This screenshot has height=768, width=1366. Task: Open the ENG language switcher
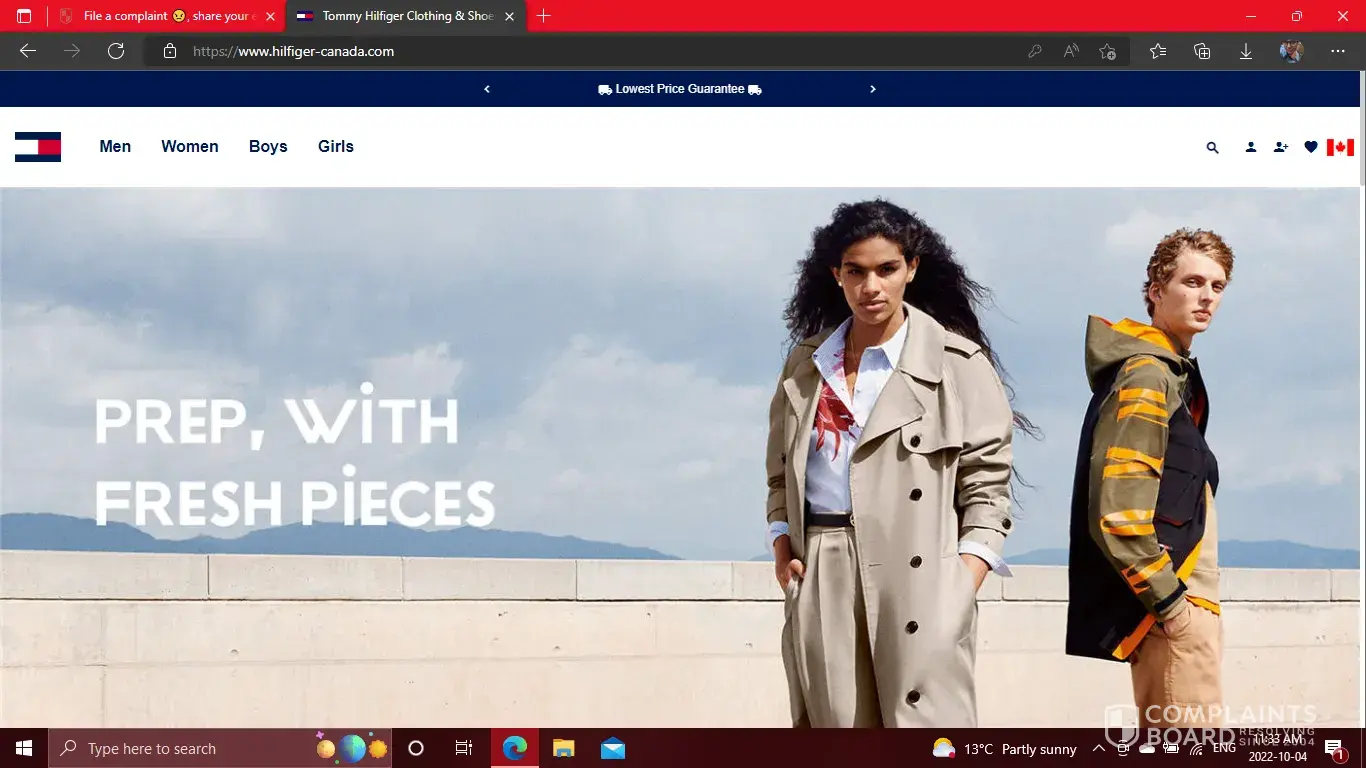click(x=1224, y=748)
